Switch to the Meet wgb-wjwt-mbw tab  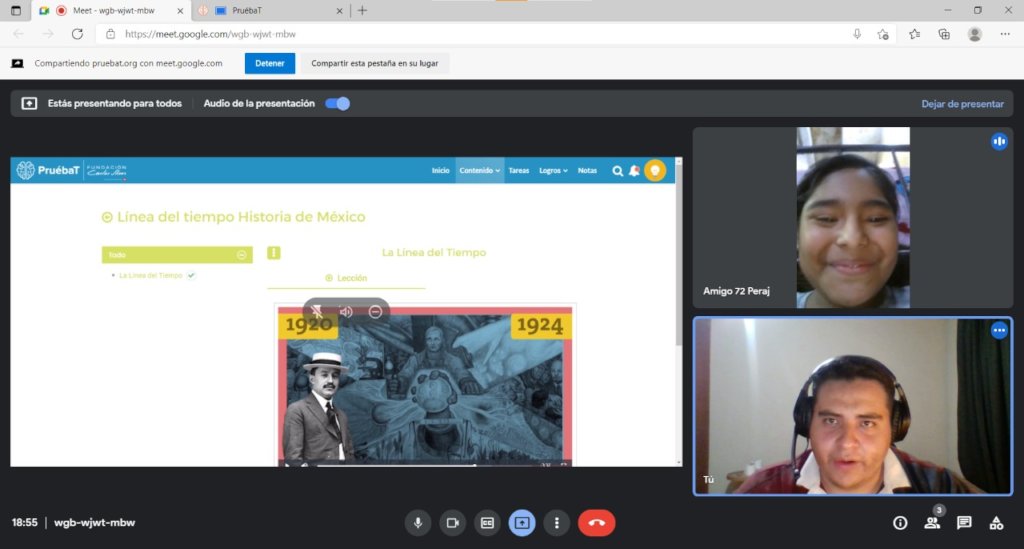pos(113,10)
